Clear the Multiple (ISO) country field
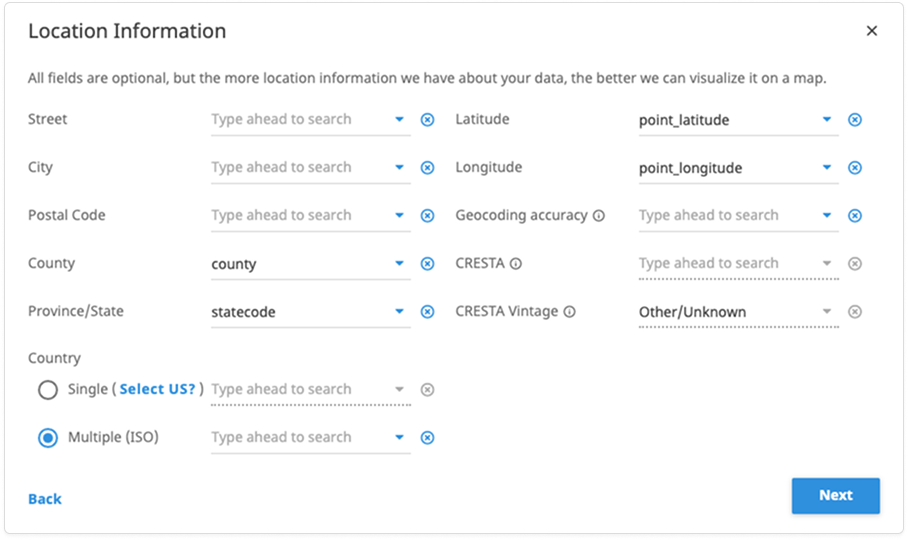 click(427, 438)
